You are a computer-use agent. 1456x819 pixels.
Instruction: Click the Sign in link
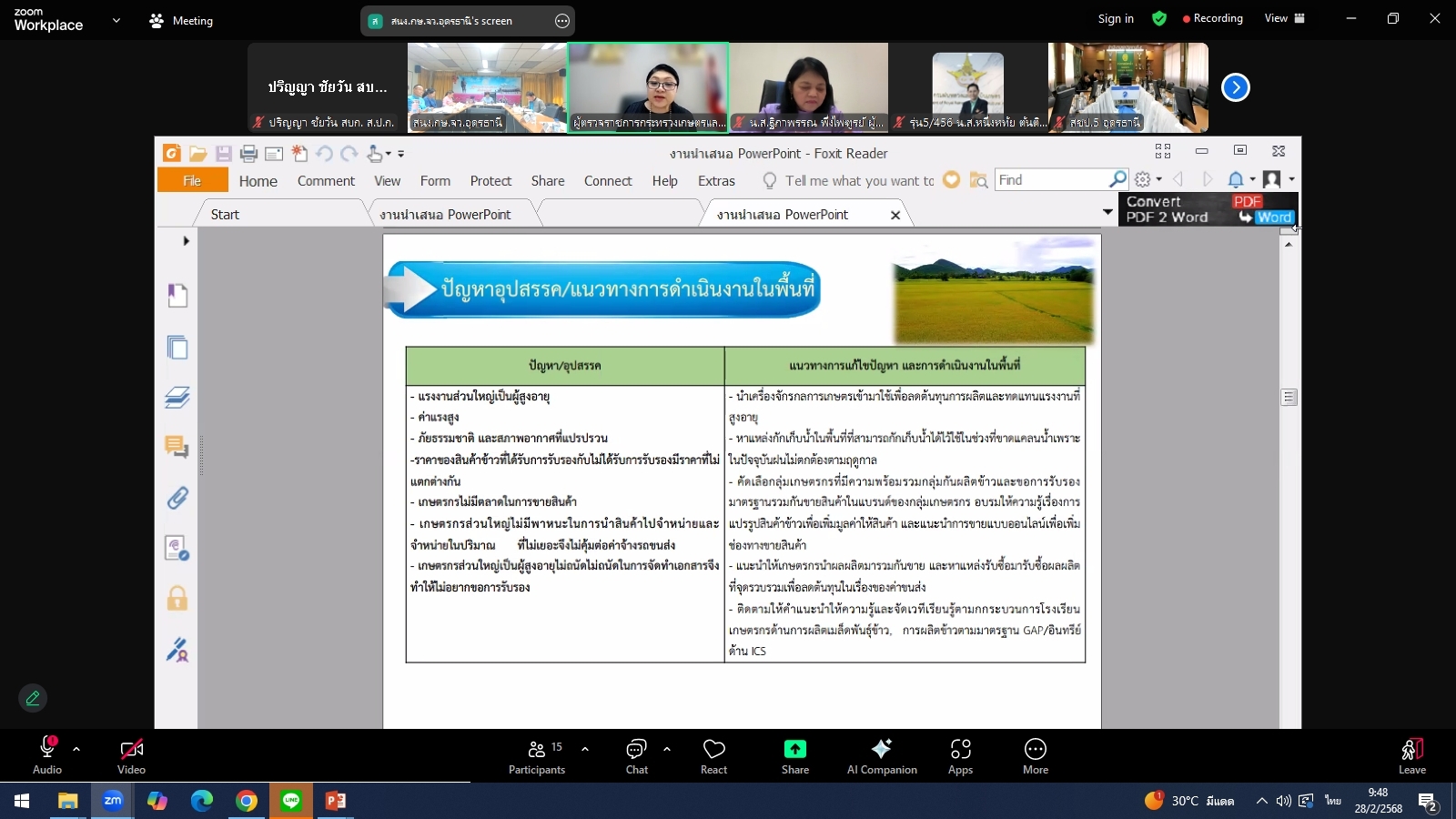(x=1116, y=18)
